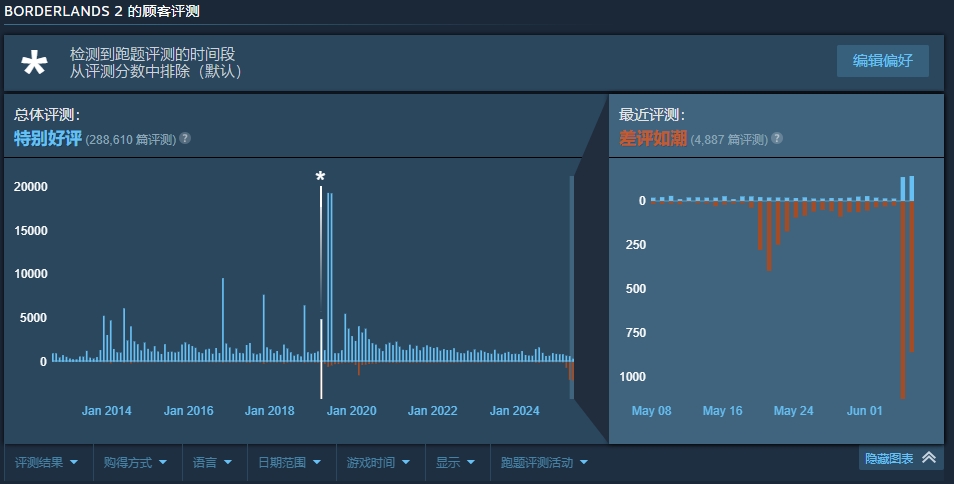
Task: Open the 显示 dropdown filter
Action: (456, 463)
